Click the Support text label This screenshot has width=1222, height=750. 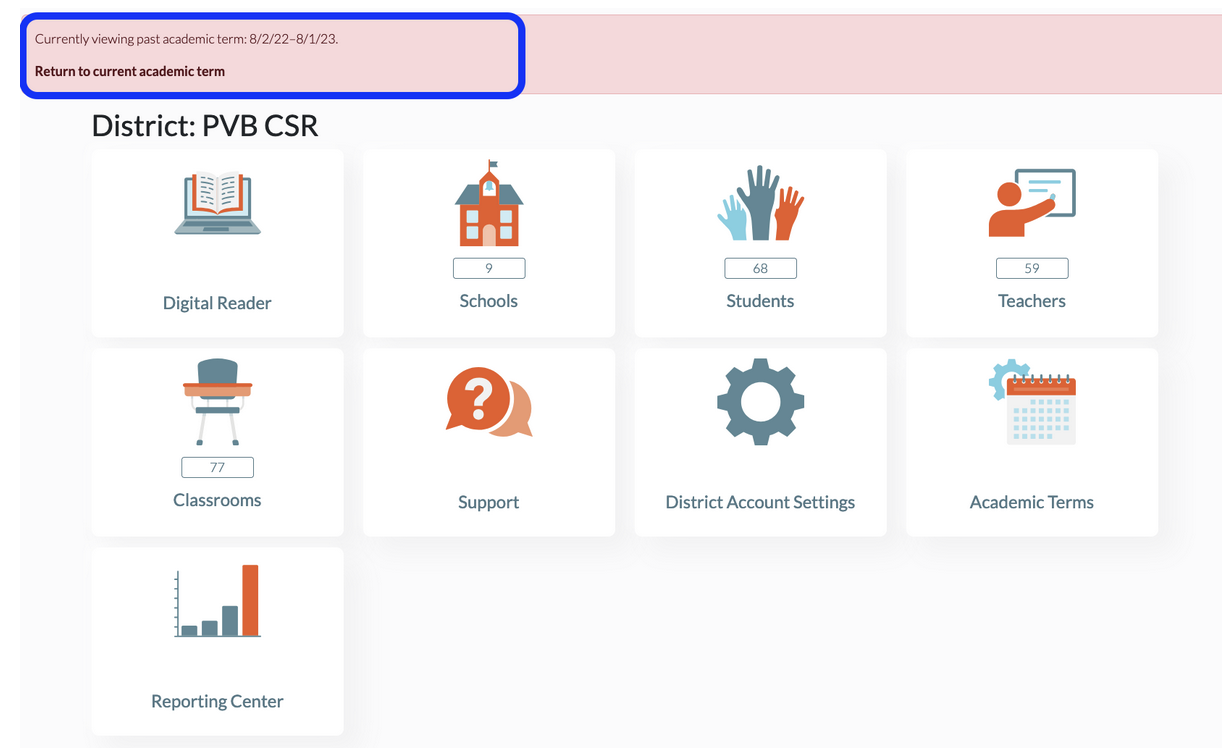489,503
